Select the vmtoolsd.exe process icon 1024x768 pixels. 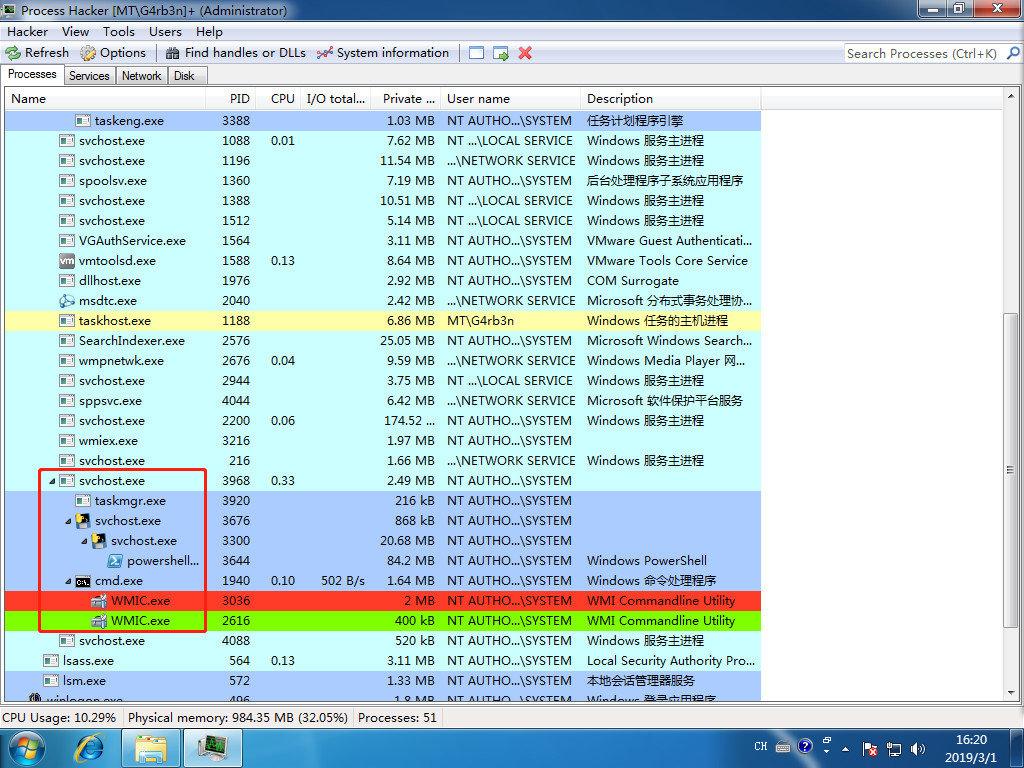point(67,261)
